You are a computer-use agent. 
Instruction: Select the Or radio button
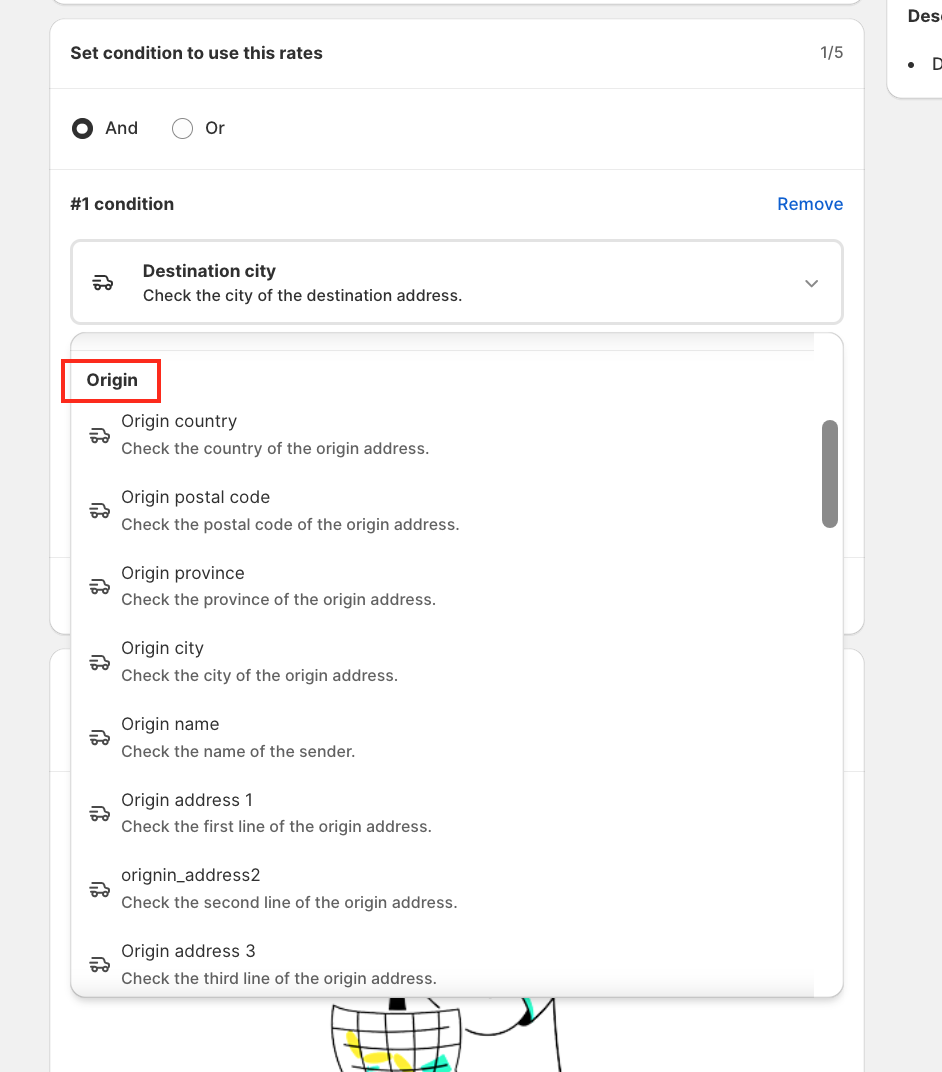[x=182, y=128]
